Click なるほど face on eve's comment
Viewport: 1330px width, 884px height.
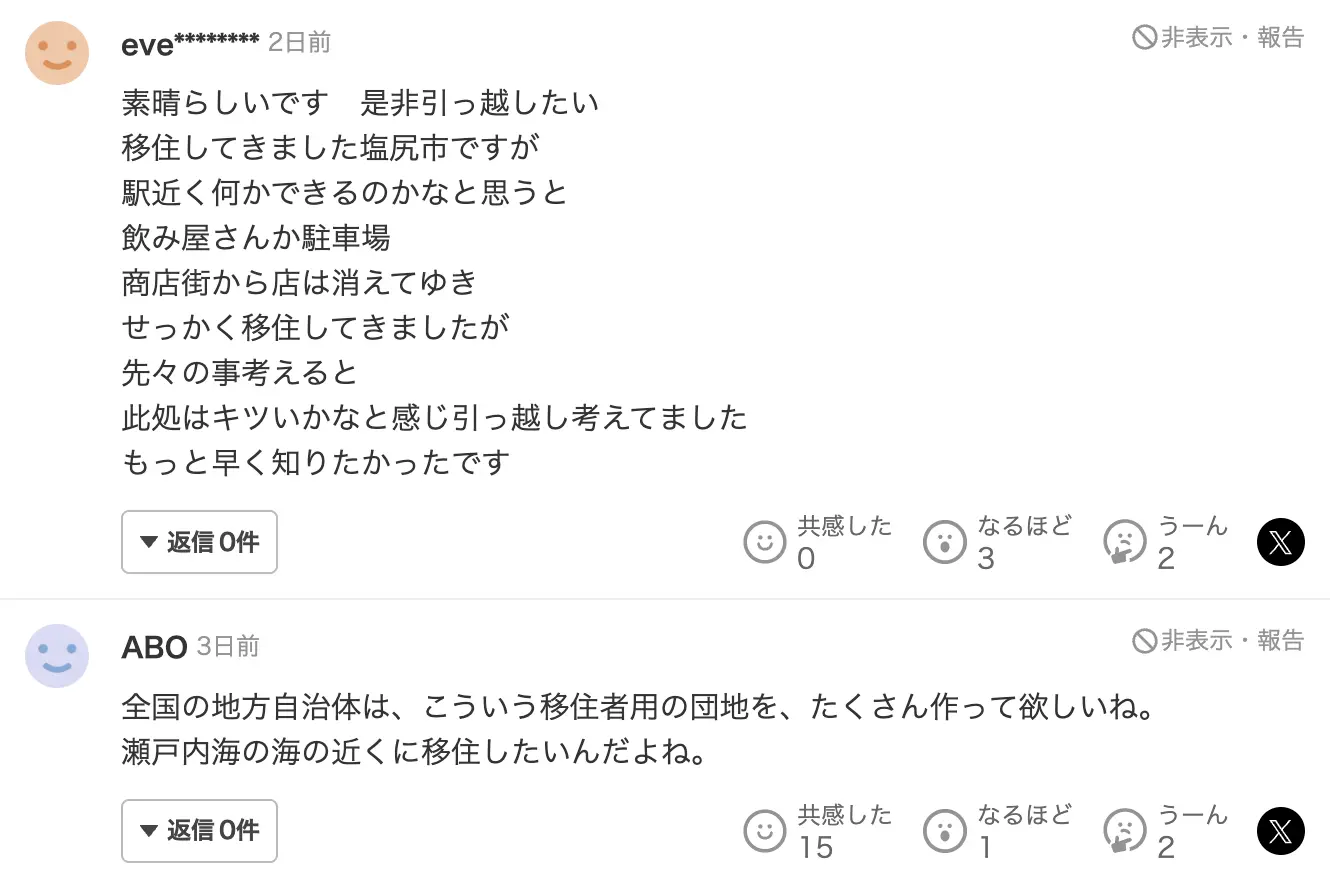point(945,542)
